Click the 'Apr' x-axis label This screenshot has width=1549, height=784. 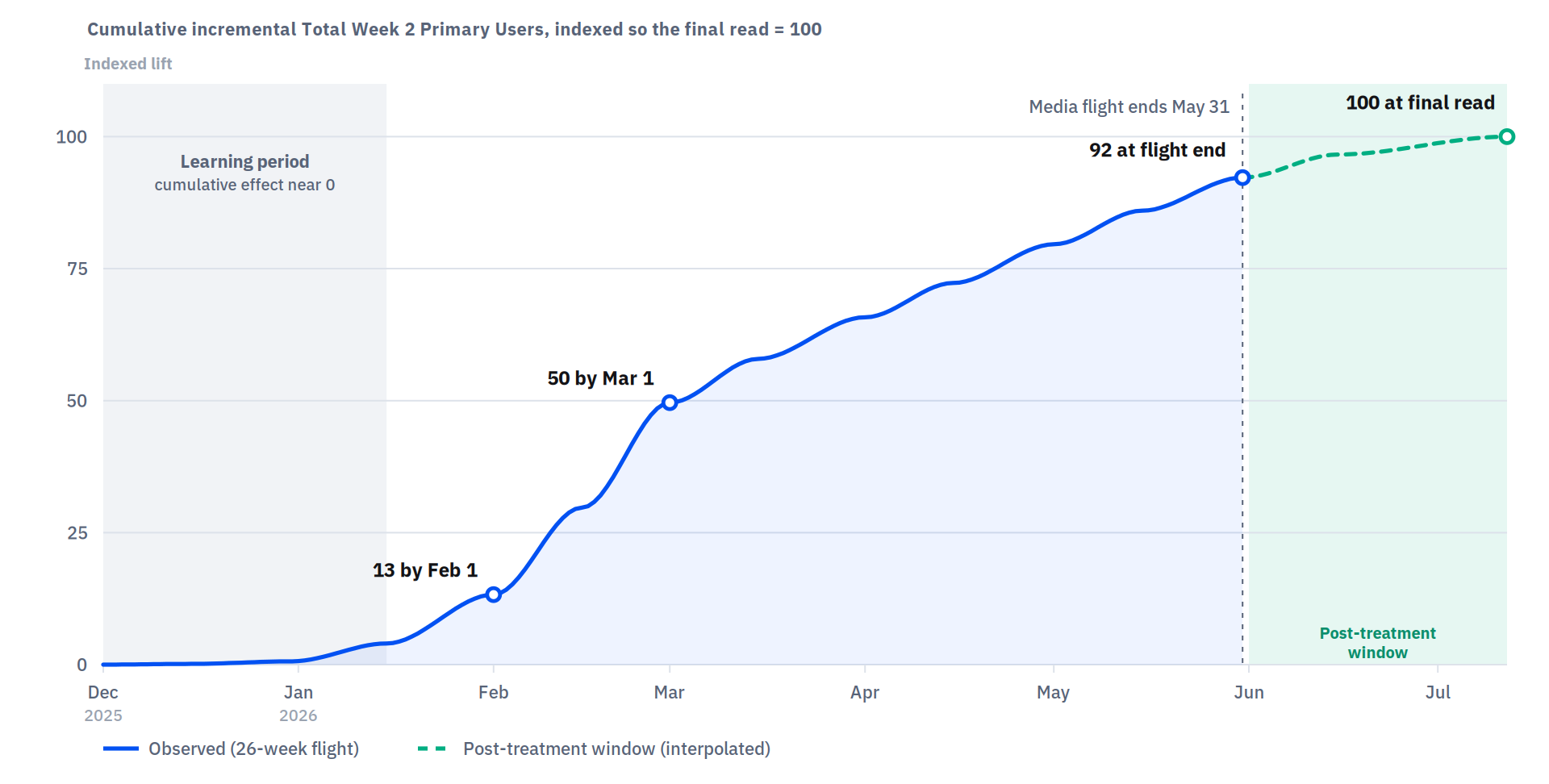865,692
